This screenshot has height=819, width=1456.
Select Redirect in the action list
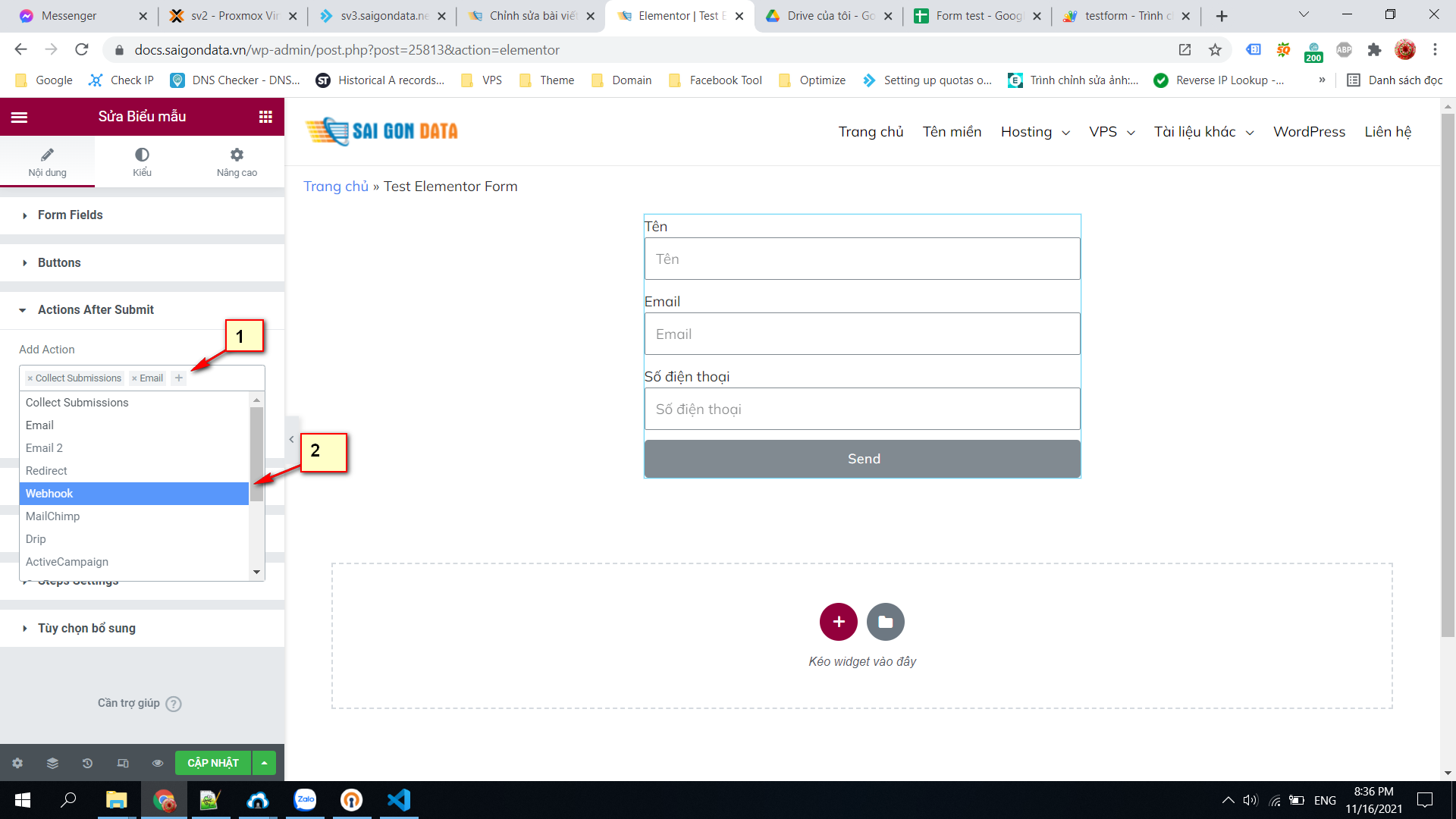pos(134,471)
